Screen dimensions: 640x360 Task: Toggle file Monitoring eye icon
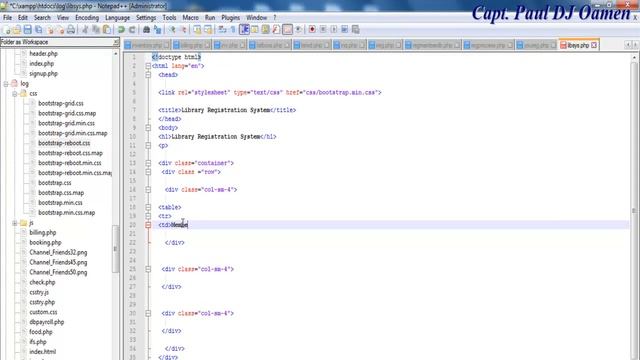[x=298, y=29]
